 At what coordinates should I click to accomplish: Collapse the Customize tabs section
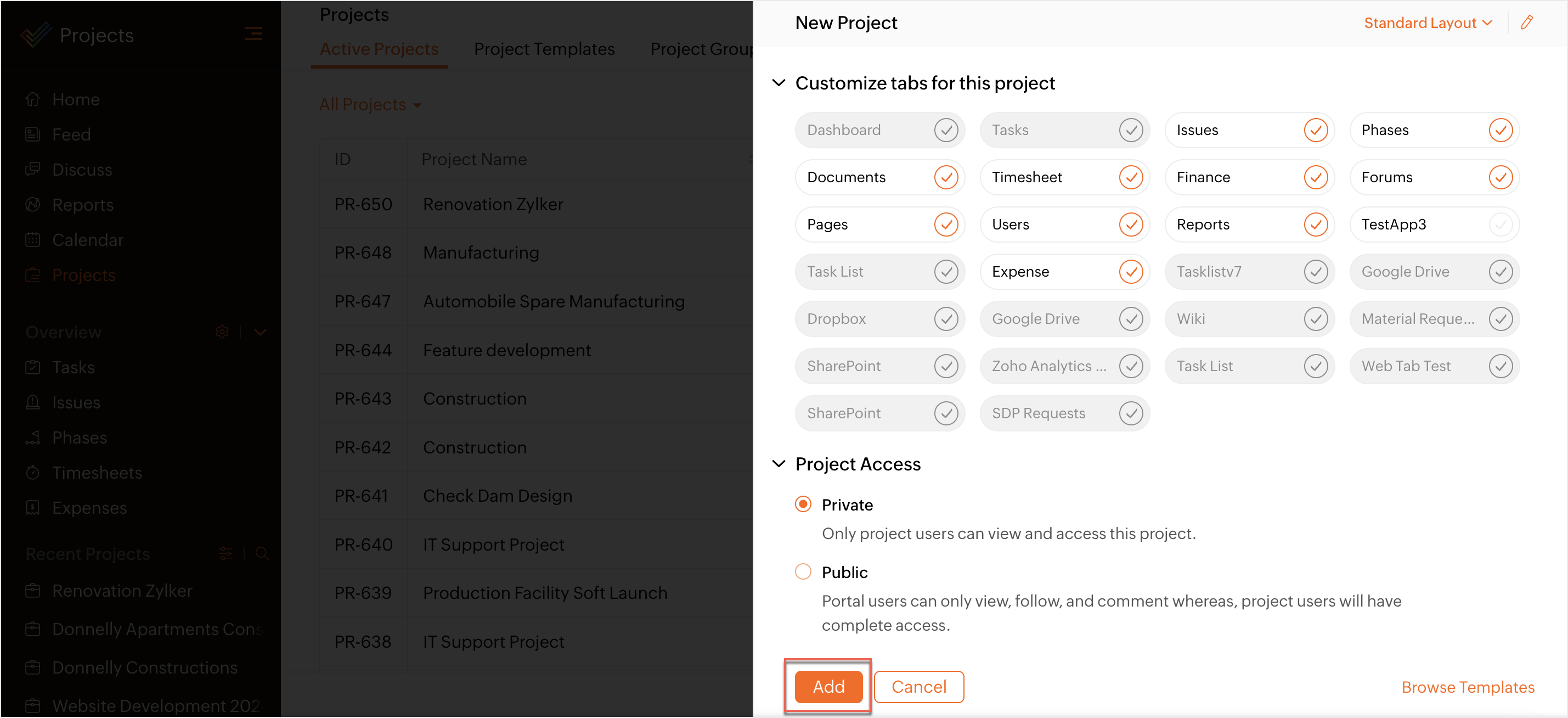pos(779,83)
